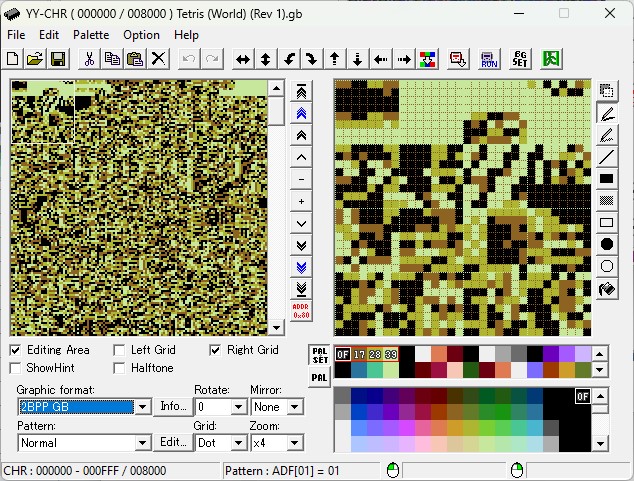Image resolution: width=634 pixels, height=481 pixels.
Task: Click the PAL button
Action: pyautogui.click(x=319, y=378)
